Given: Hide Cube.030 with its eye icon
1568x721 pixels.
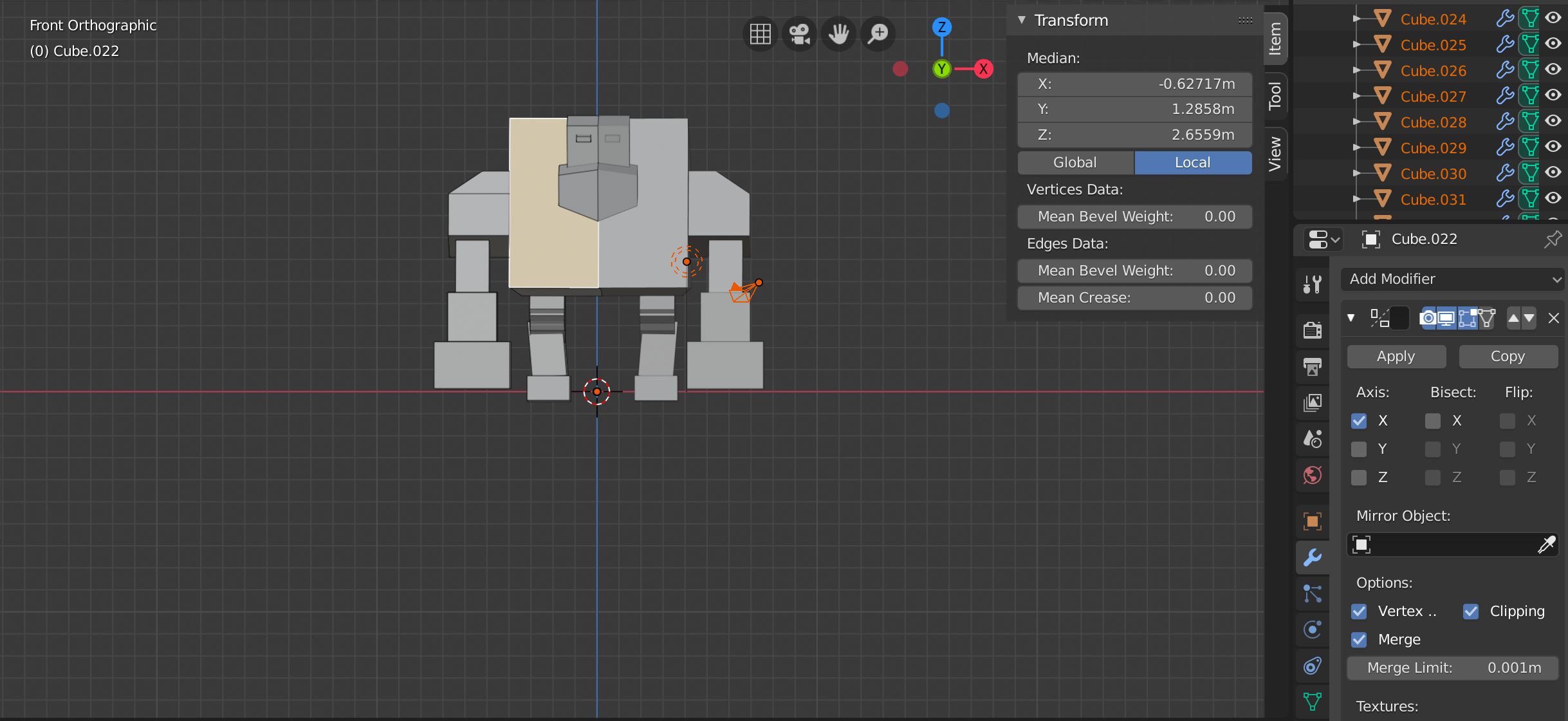Looking at the screenshot, I should (1553, 173).
